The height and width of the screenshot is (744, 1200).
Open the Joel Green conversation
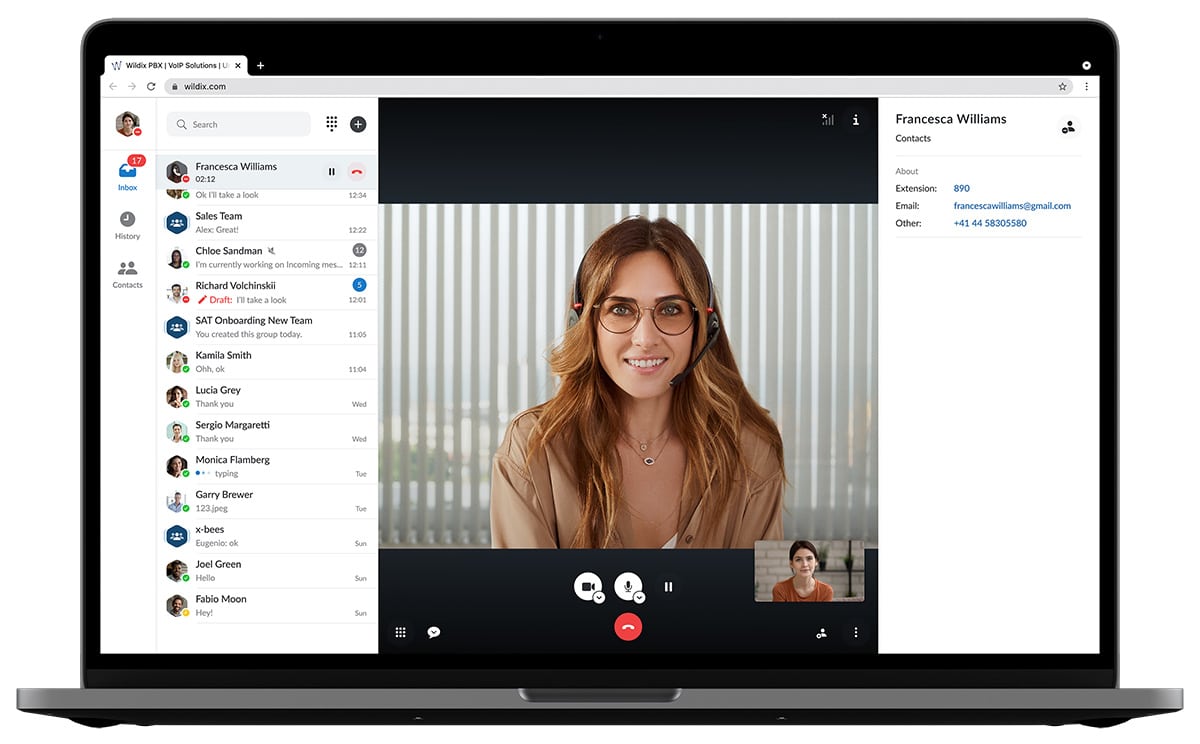[x=267, y=570]
